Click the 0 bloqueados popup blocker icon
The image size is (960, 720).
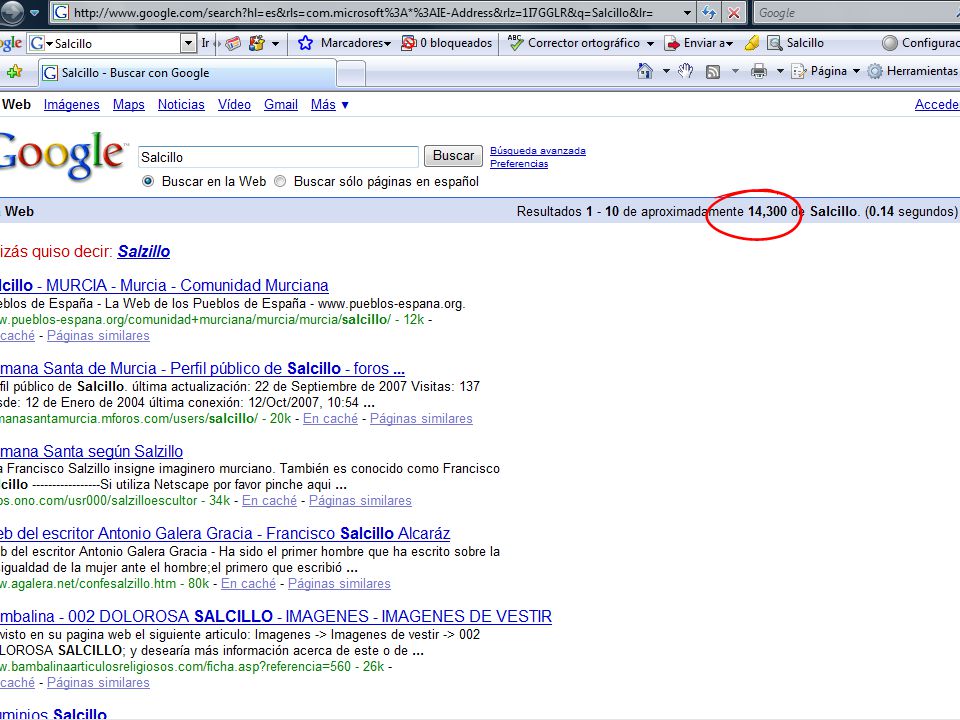click(x=408, y=43)
